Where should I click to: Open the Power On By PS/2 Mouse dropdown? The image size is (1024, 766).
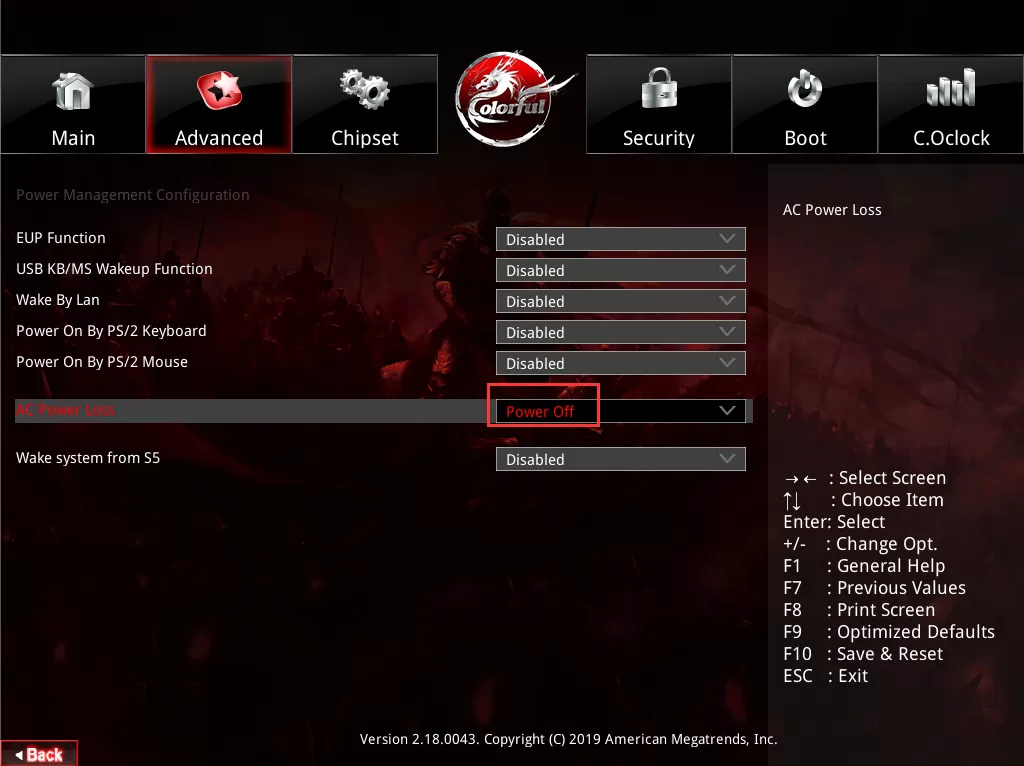(620, 363)
